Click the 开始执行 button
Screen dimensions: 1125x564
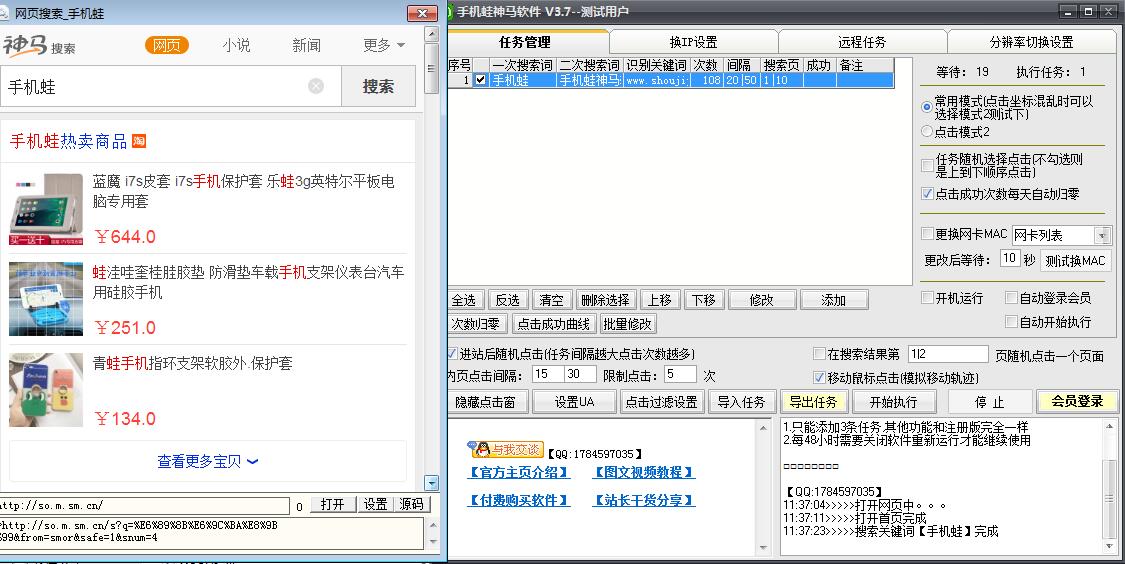[x=893, y=402]
